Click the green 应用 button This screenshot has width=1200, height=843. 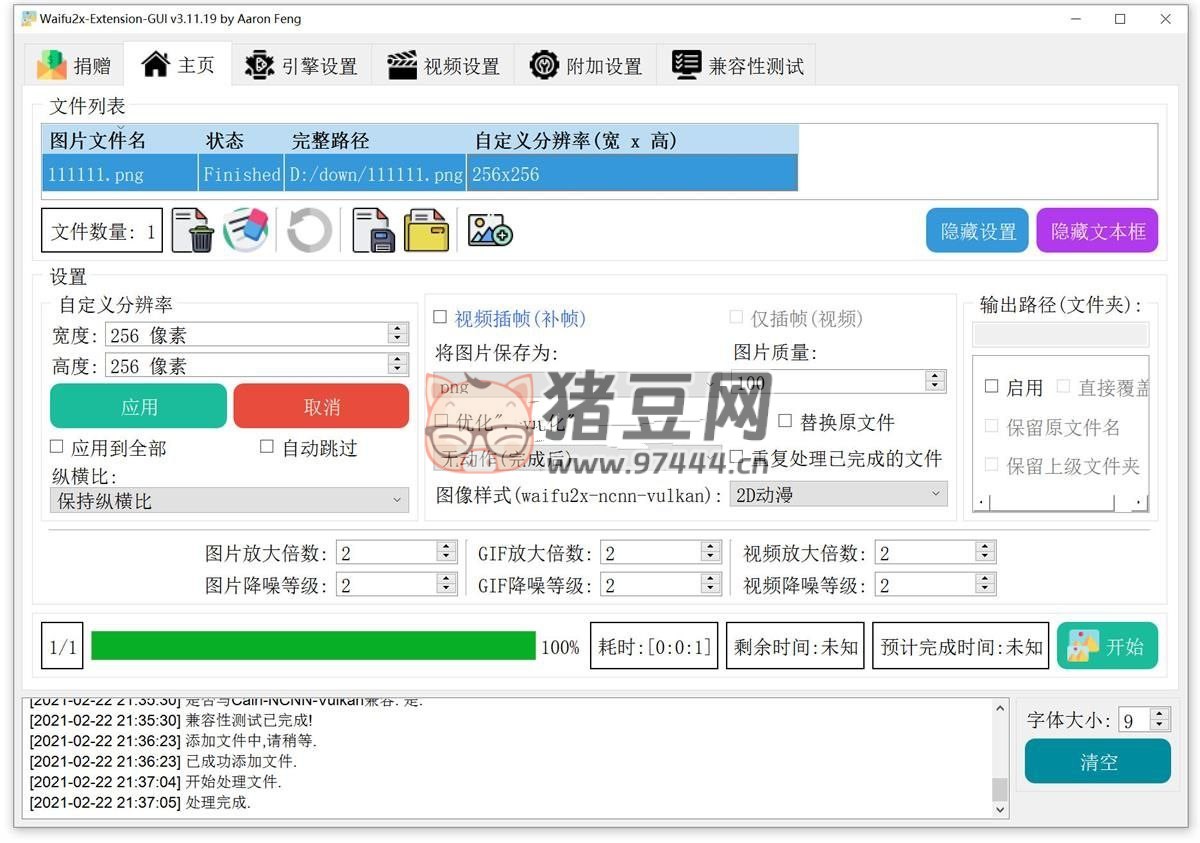coord(139,406)
